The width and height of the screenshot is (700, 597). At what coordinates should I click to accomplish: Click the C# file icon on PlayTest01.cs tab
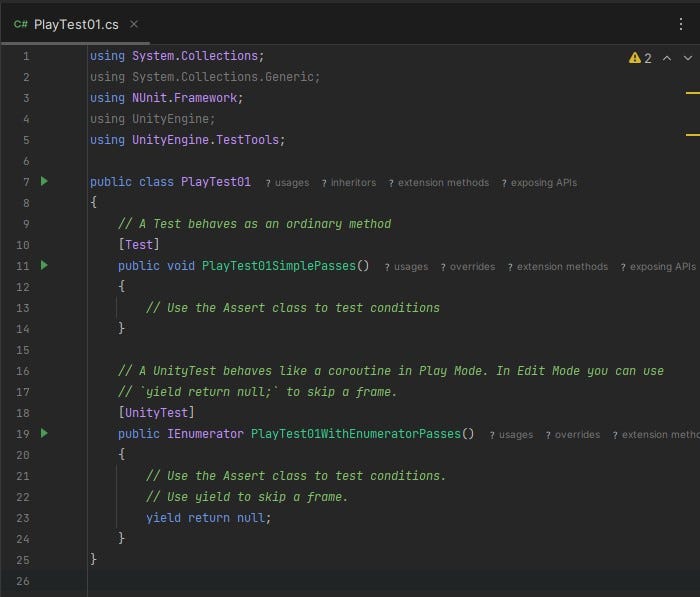[21, 24]
